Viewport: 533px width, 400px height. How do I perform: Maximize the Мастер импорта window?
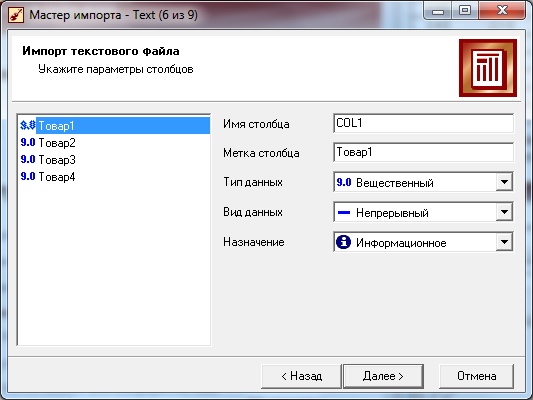465,11
